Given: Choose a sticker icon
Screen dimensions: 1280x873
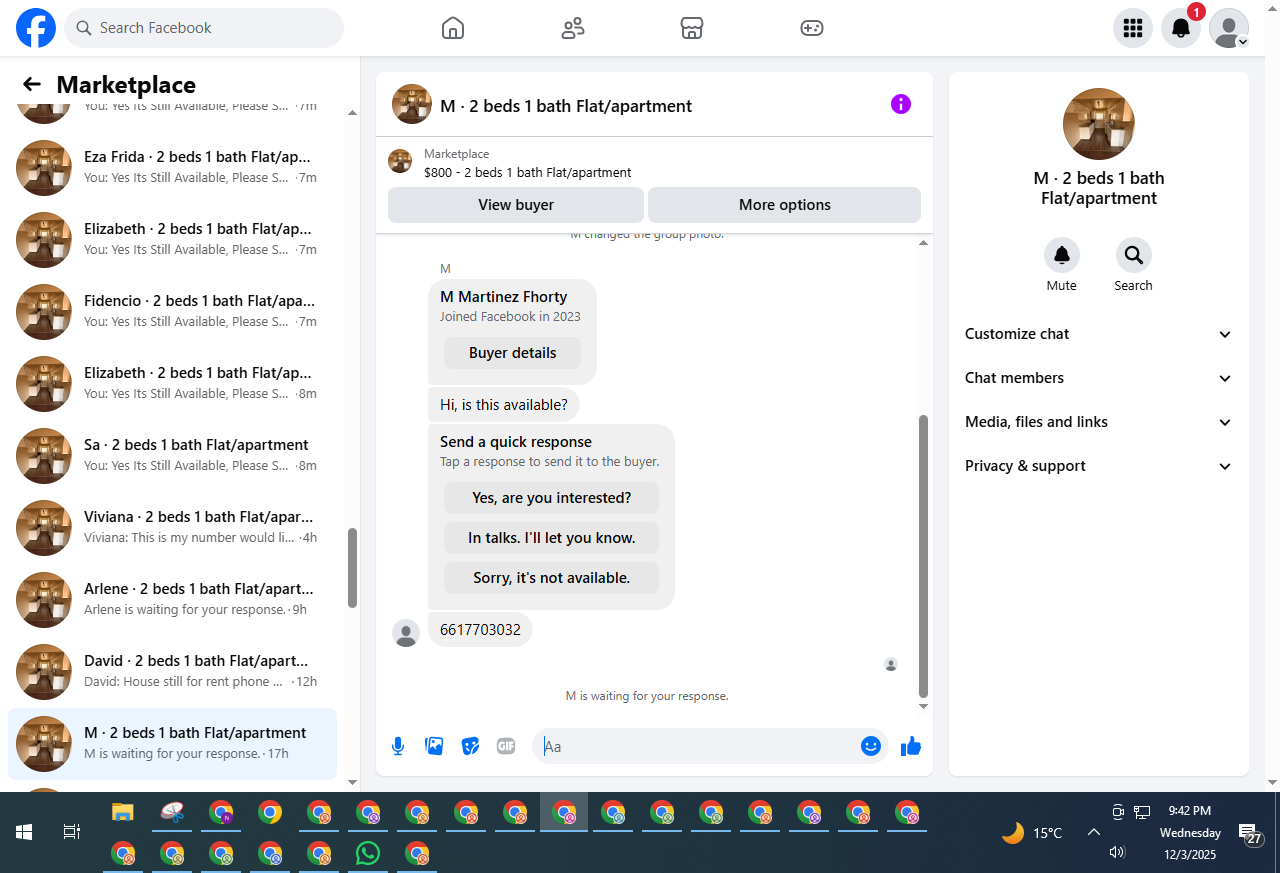Looking at the screenshot, I should [x=470, y=746].
